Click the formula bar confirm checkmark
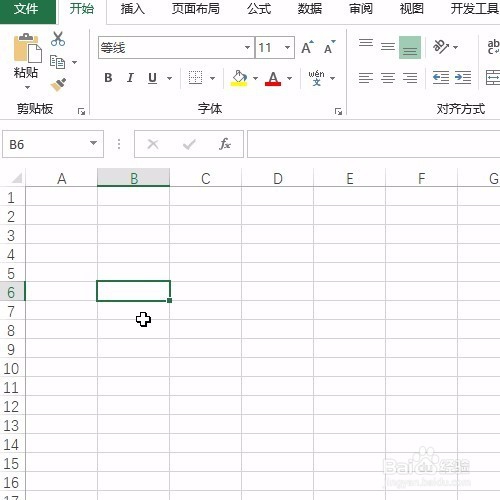The width and height of the screenshot is (500, 500). pos(189,144)
